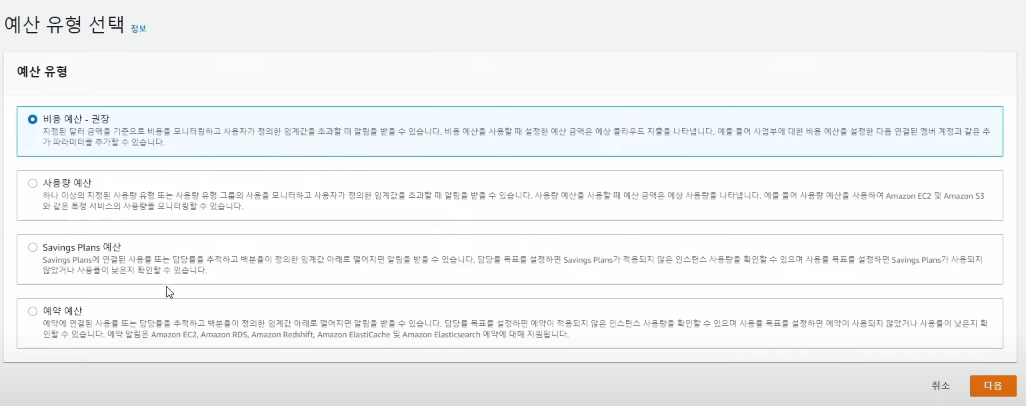The image size is (1026, 406).
Task: Select the 사용량 예산 radio button
Action: click(x=33, y=183)
